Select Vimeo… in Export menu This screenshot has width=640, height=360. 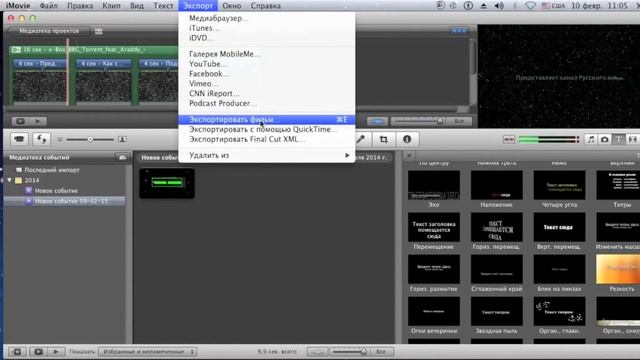tap(267, 84)
